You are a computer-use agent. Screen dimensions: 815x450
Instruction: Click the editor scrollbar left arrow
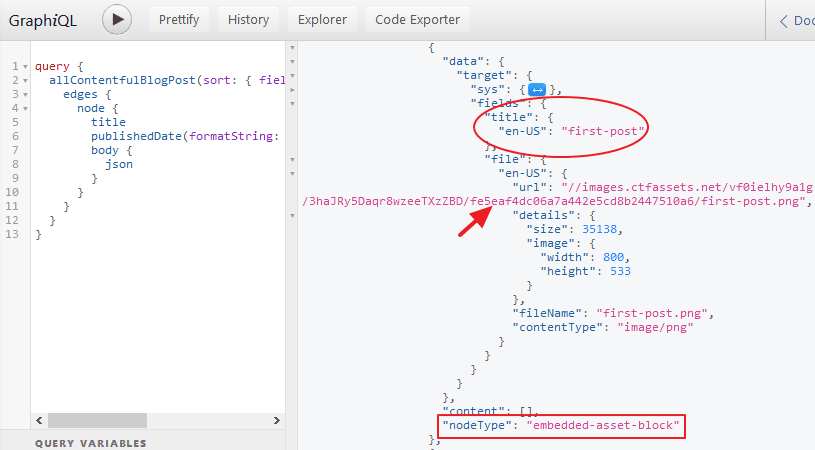pyautogui.click(x=38, y=420)
